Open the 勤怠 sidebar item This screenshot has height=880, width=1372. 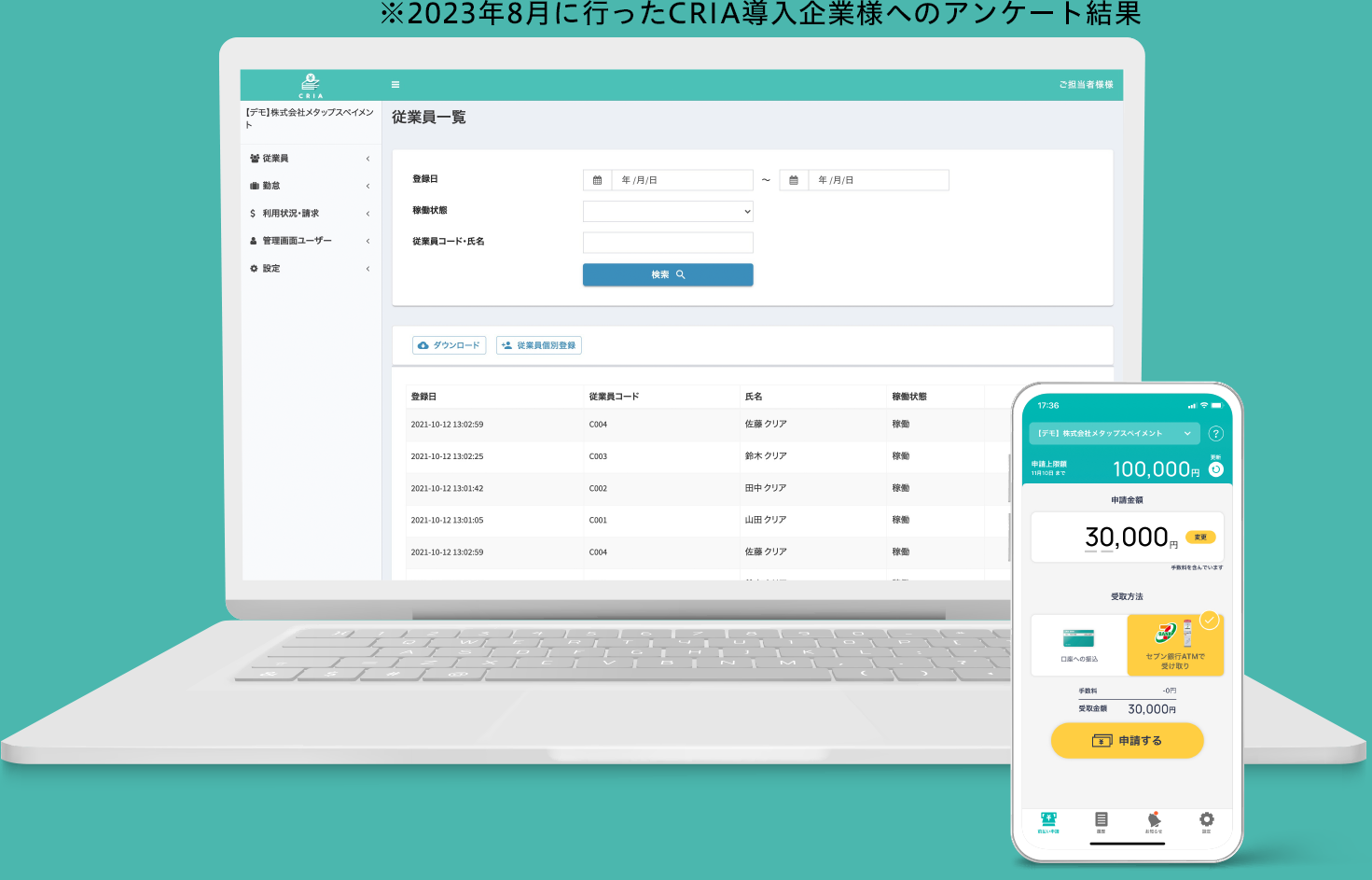pos(311,186)
